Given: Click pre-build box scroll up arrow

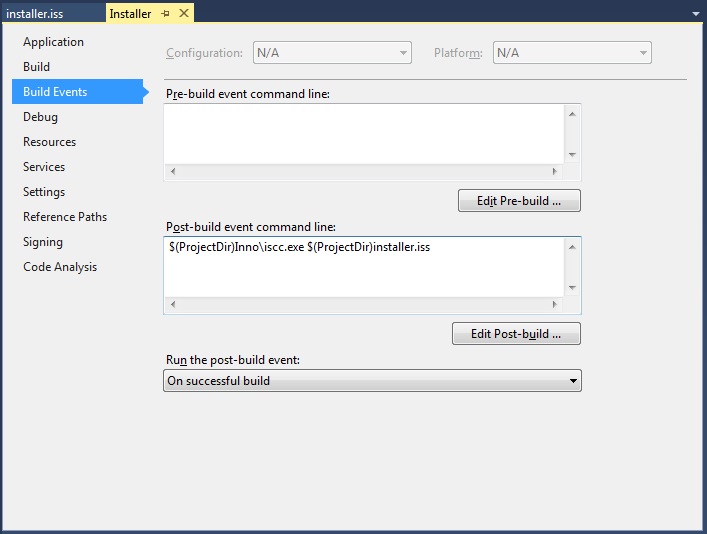Looking at the screenshot, I should coord(572,114).
